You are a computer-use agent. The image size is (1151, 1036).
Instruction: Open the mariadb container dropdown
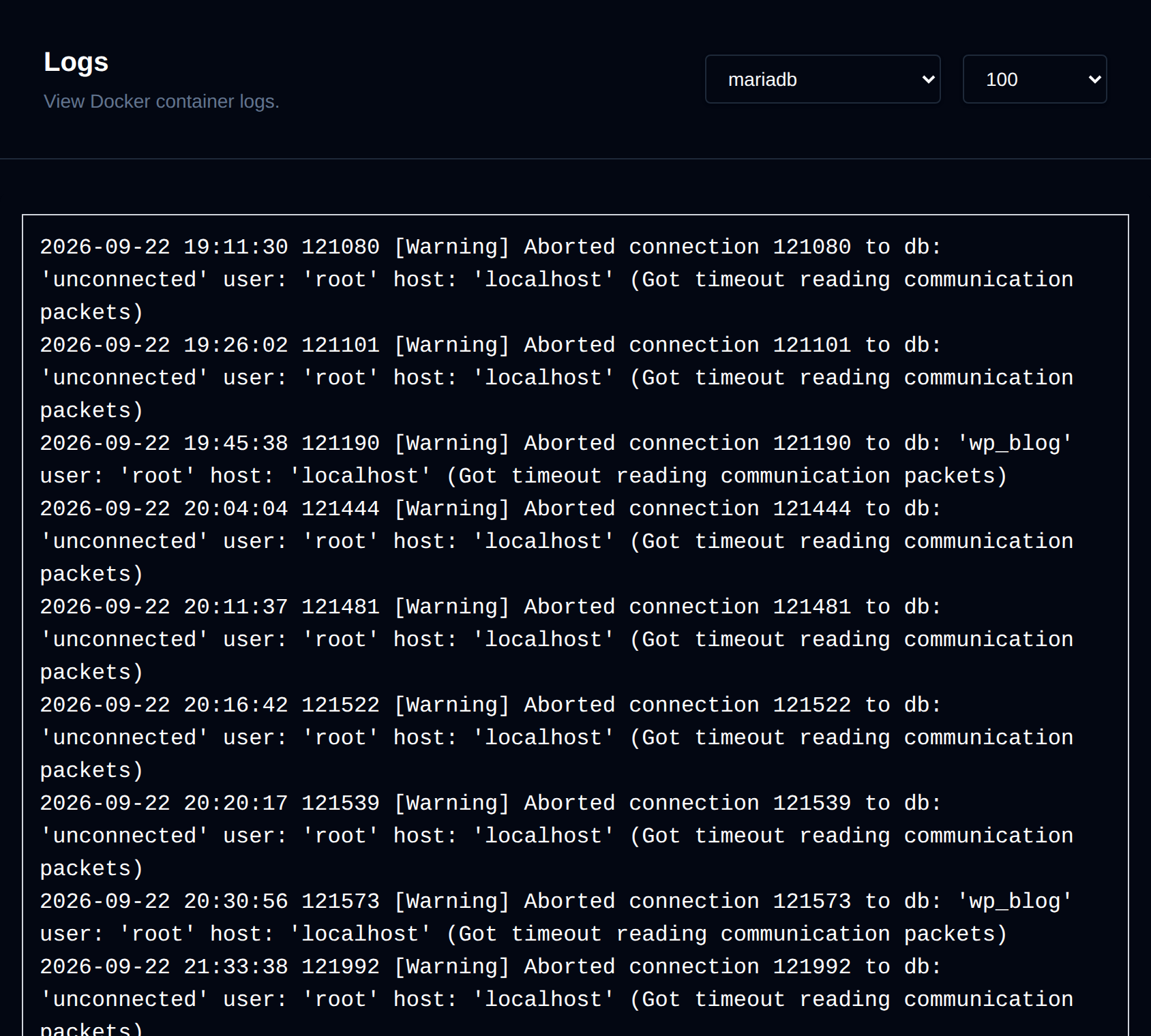(822, 79)
